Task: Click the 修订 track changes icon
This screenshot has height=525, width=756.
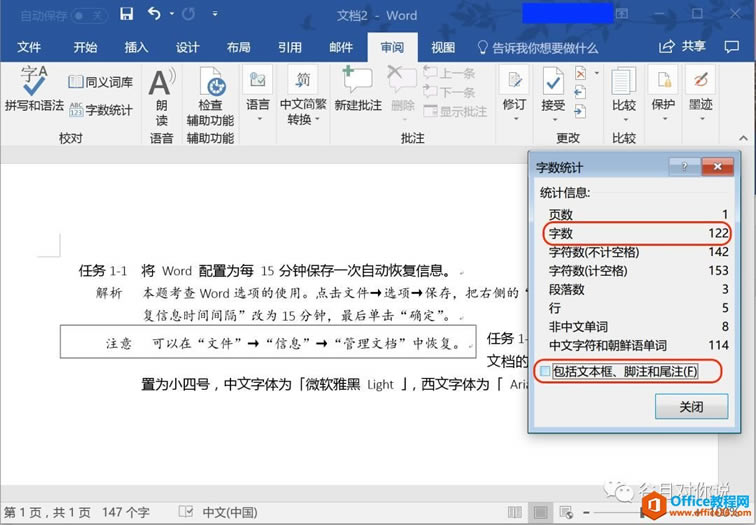Action: point(514,79)
